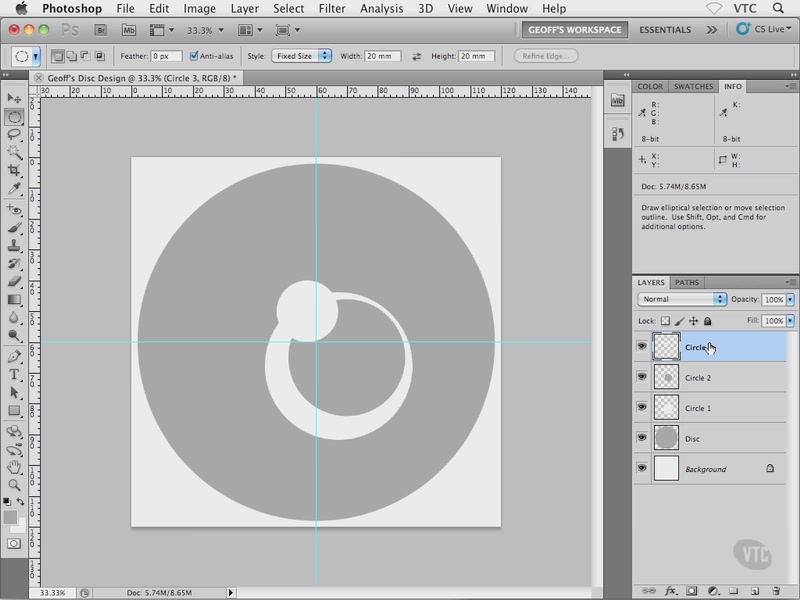800x600 pixels.
Task: Open macOS Spotlight search
Action: click(778, 8)
